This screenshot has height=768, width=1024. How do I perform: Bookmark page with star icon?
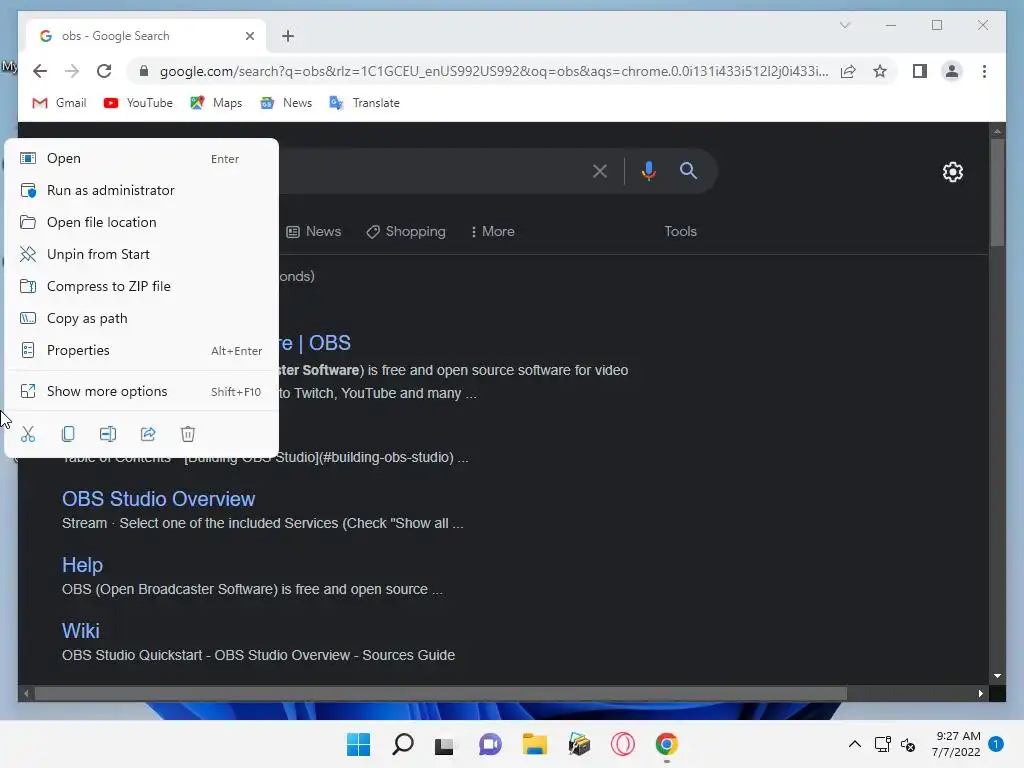click(x=880, y=71)
